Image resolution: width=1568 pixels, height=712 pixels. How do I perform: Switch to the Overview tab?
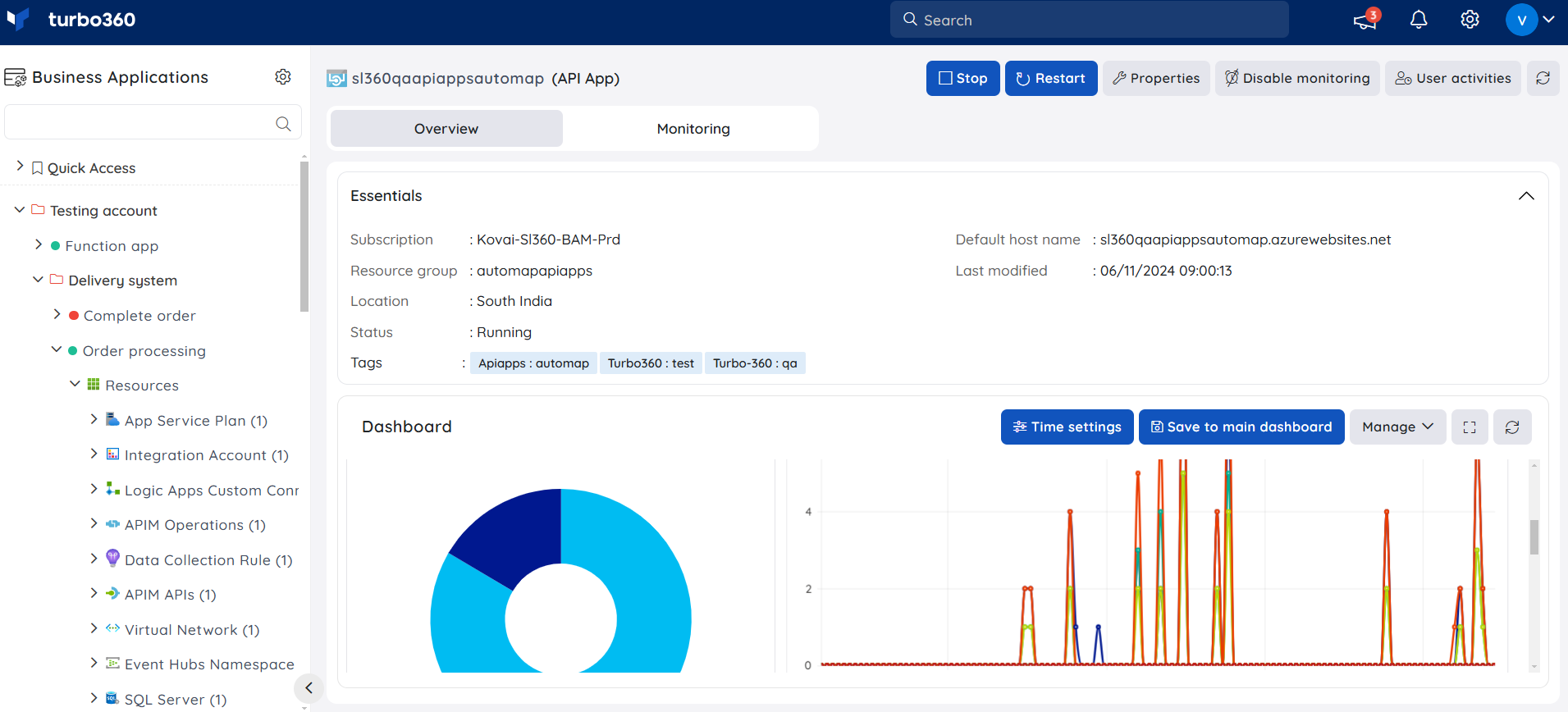click(446, 128)
